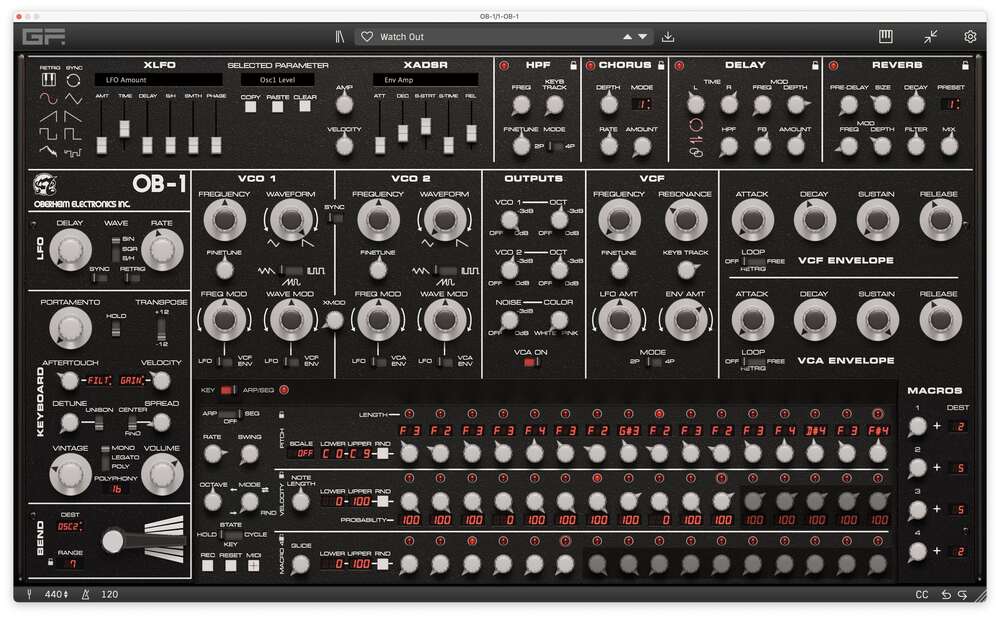Click the keyboard retrig icon top-left
This screenshot has width=1000, height=618.
coord(48,79)
